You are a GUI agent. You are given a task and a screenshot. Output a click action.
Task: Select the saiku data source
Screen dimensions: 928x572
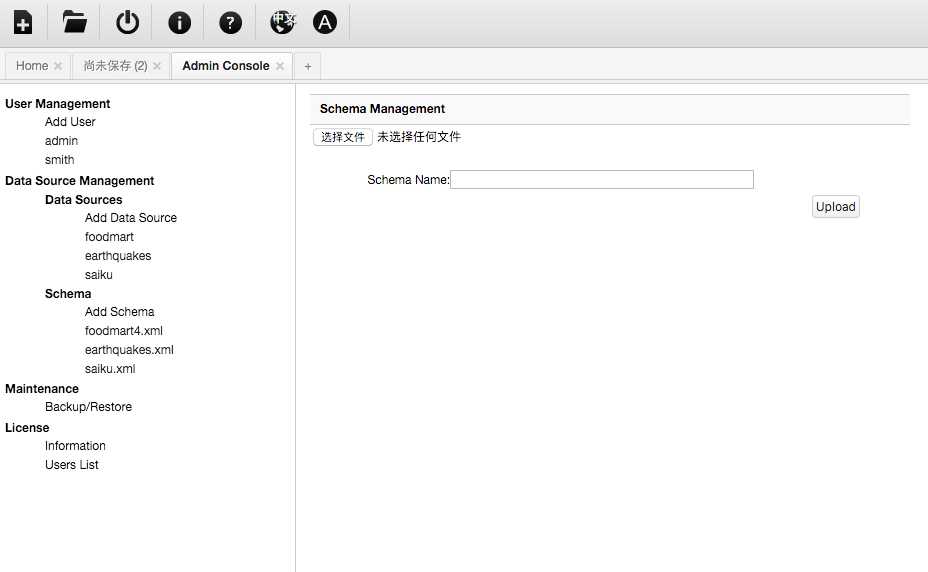(x=99, y=275)
